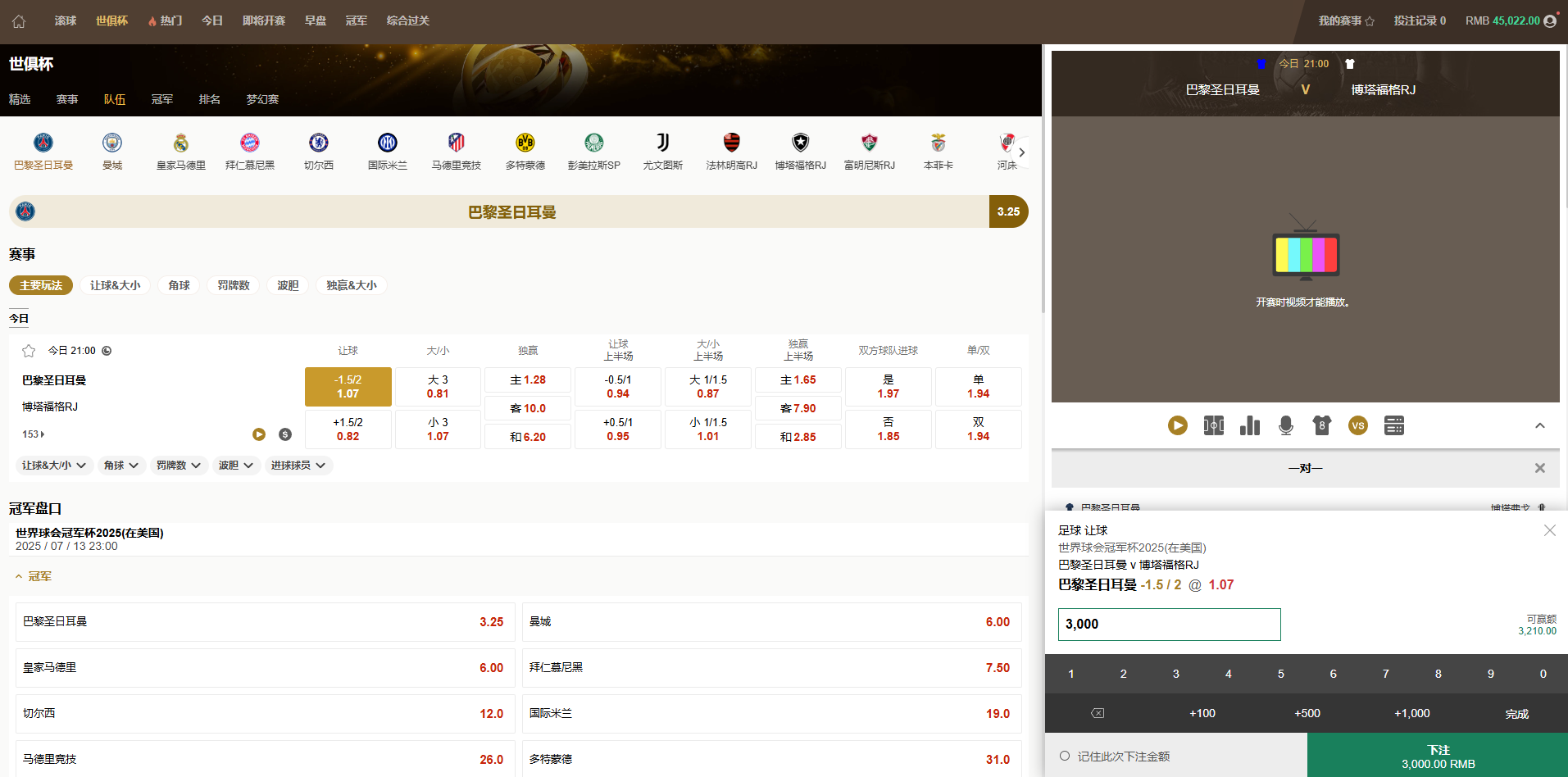Select Flamengo (法林明高RJ) team logo
The width and height of the screenshot is (1568, 777).
coord(732,143)
